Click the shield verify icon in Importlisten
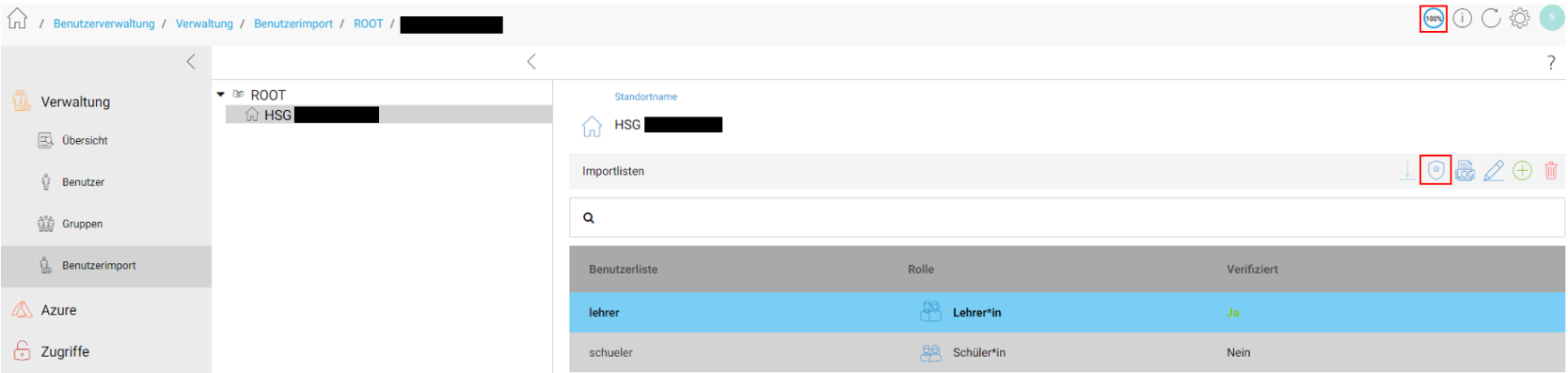This screenshot has width=1568, height=373. tap(1435, 170)
